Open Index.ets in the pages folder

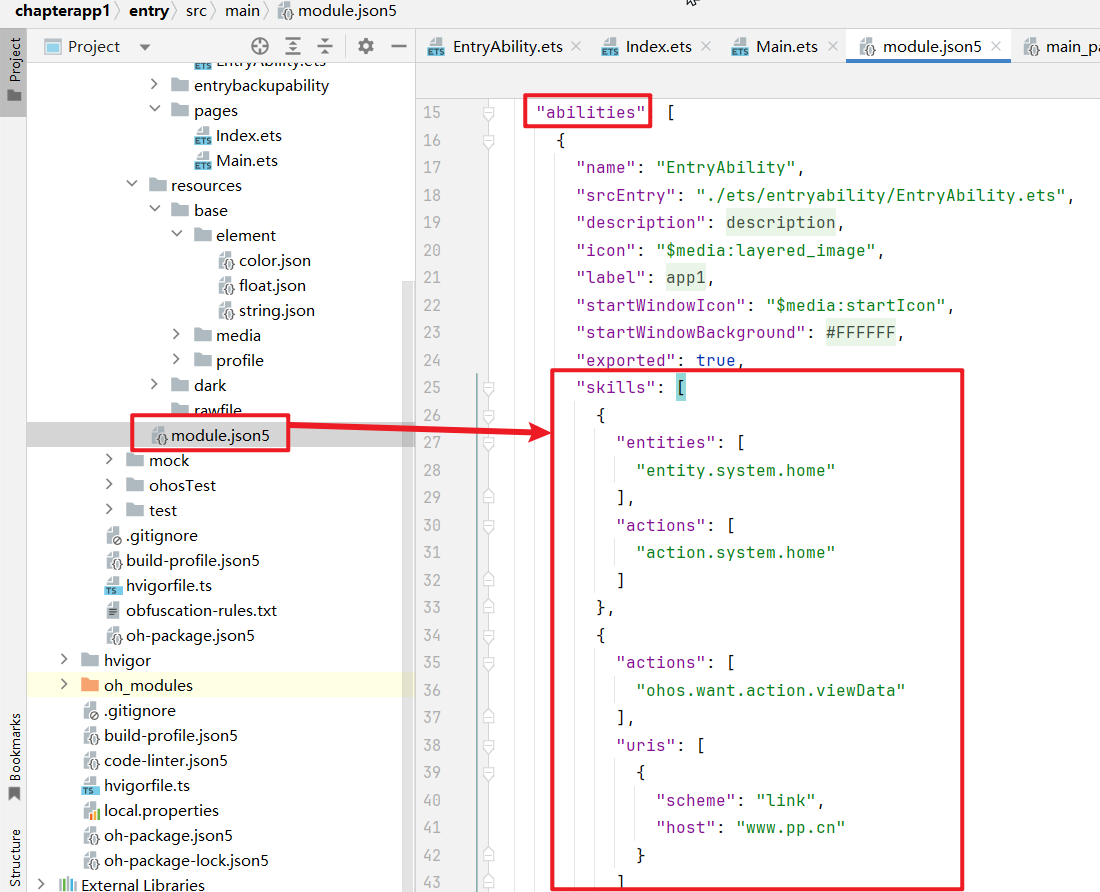point(248,135)
